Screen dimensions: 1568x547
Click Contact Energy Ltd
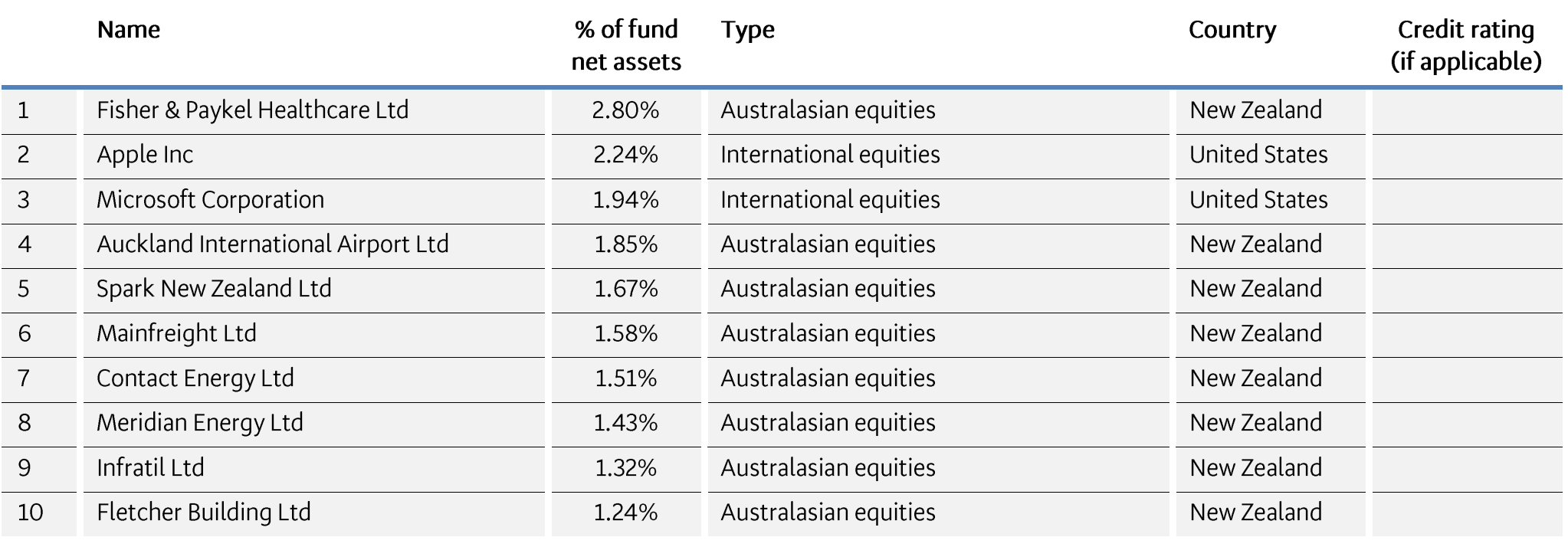click(195, 378)
